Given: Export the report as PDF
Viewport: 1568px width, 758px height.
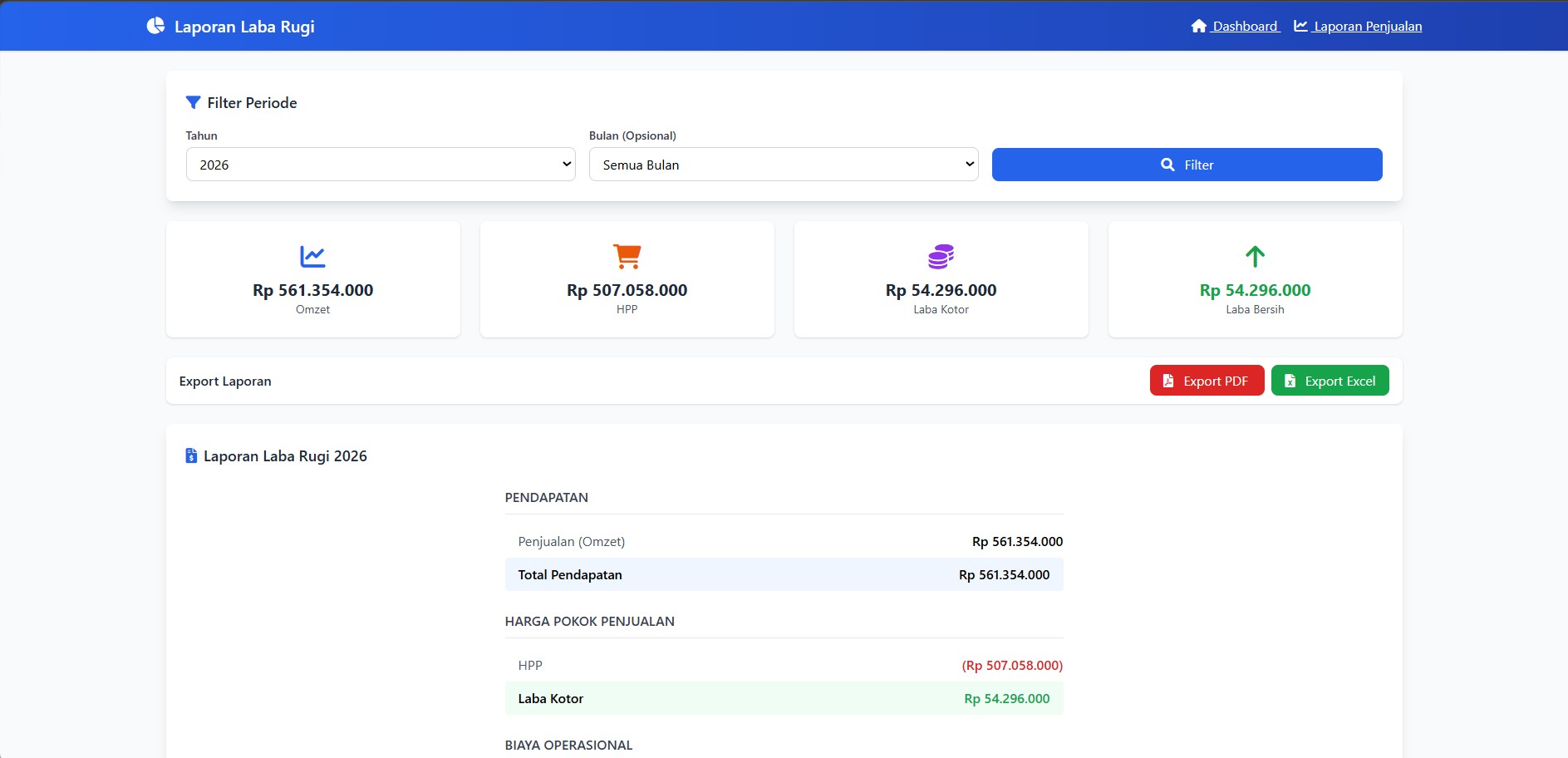Looking at the screenshot, I should [1207, 381].
